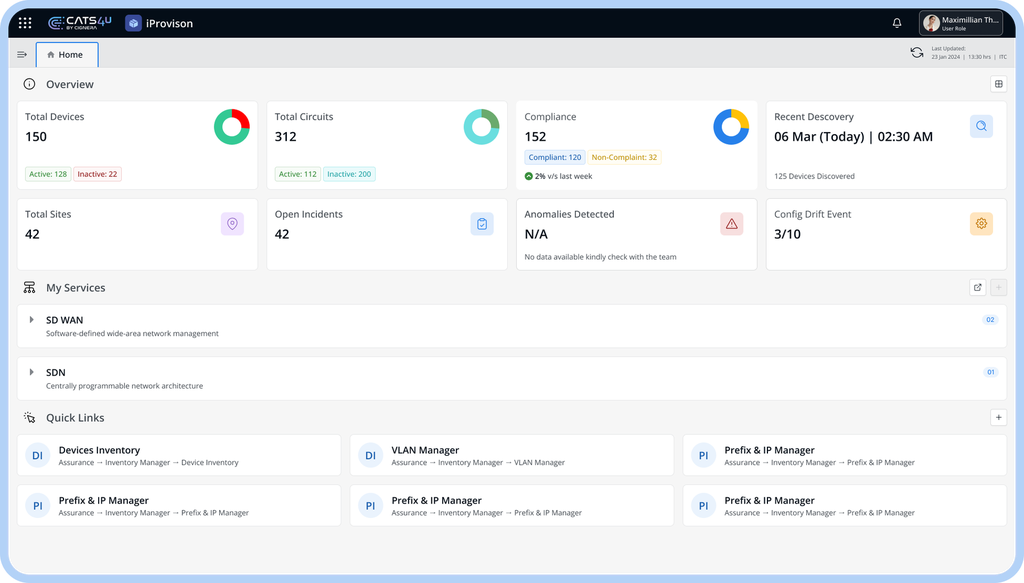Viewport: 1024px width, 583px height.
Task: Click the Total Devices value 150
Action: (36, 137)
